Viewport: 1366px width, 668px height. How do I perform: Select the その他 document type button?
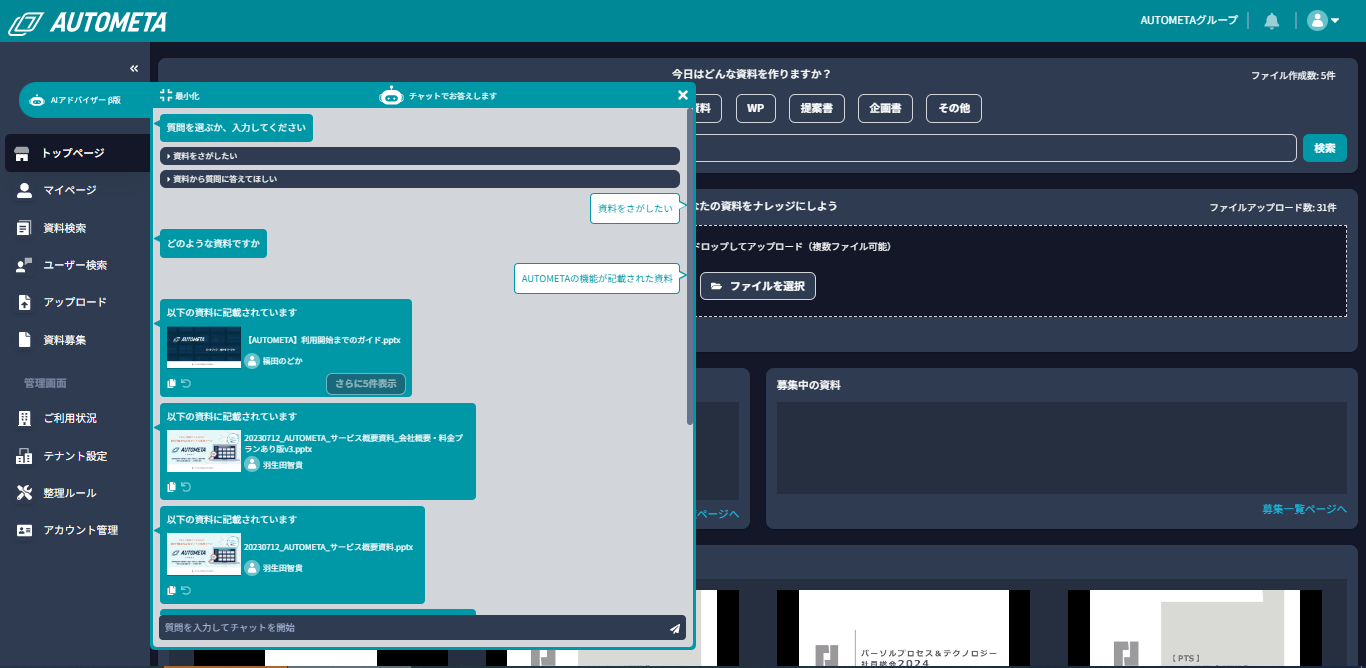click(x=954, y=108)
